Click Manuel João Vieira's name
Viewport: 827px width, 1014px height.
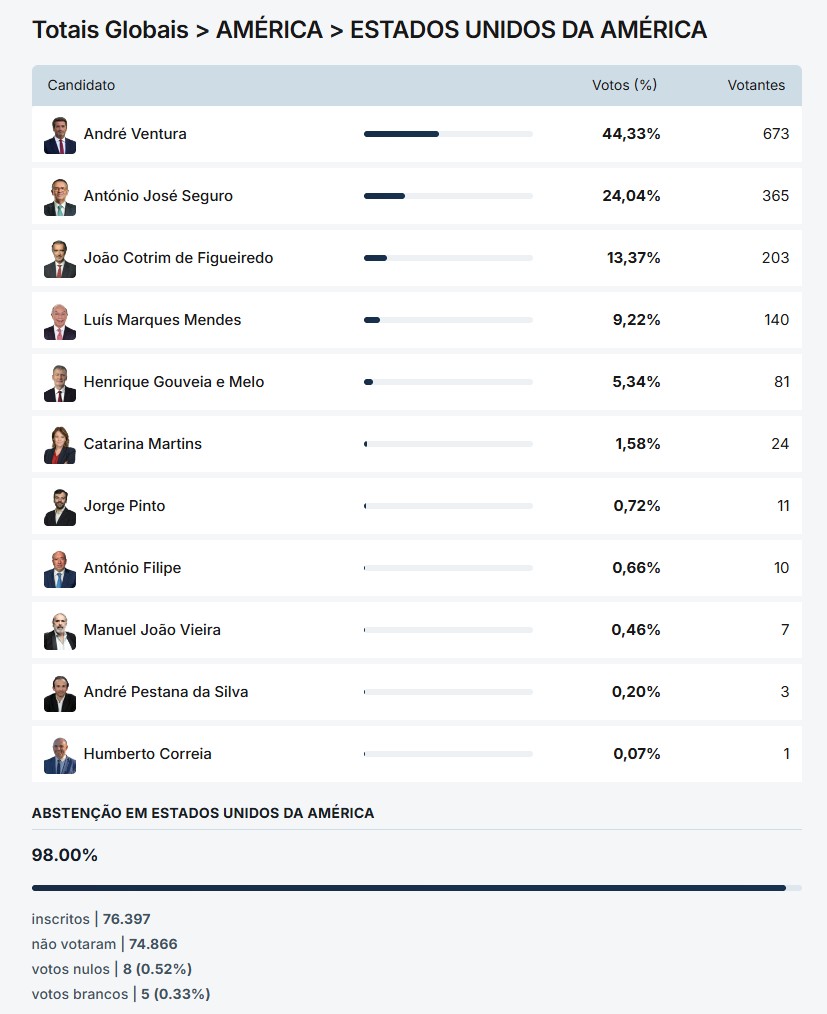[152, 630]
